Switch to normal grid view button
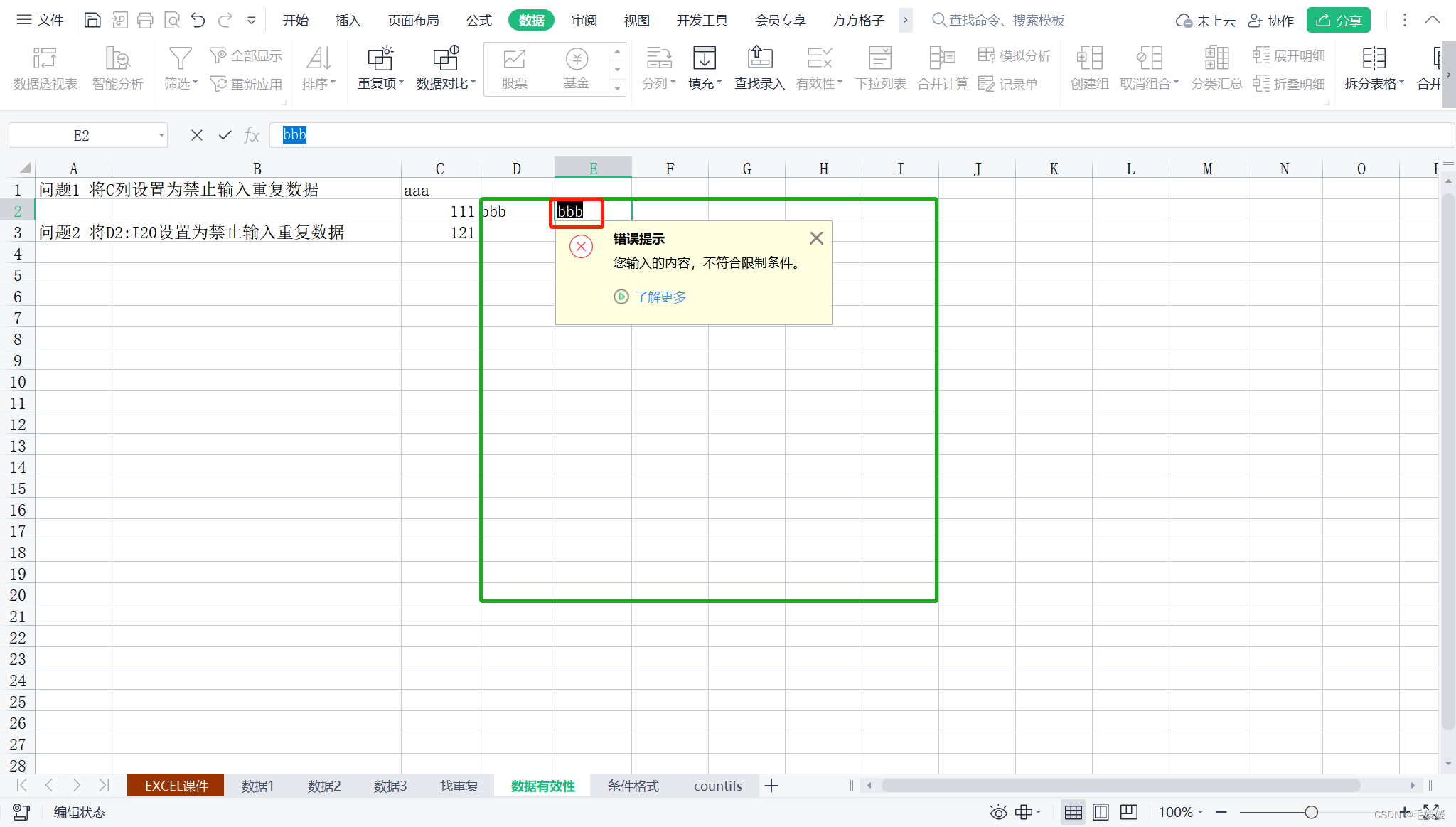1456x827 pixels. (x=1074, y=812)
